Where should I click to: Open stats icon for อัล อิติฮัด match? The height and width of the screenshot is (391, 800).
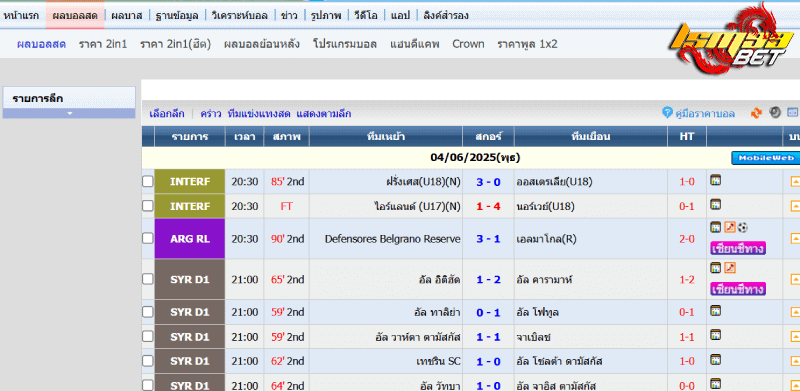click(x=715, y=267)
